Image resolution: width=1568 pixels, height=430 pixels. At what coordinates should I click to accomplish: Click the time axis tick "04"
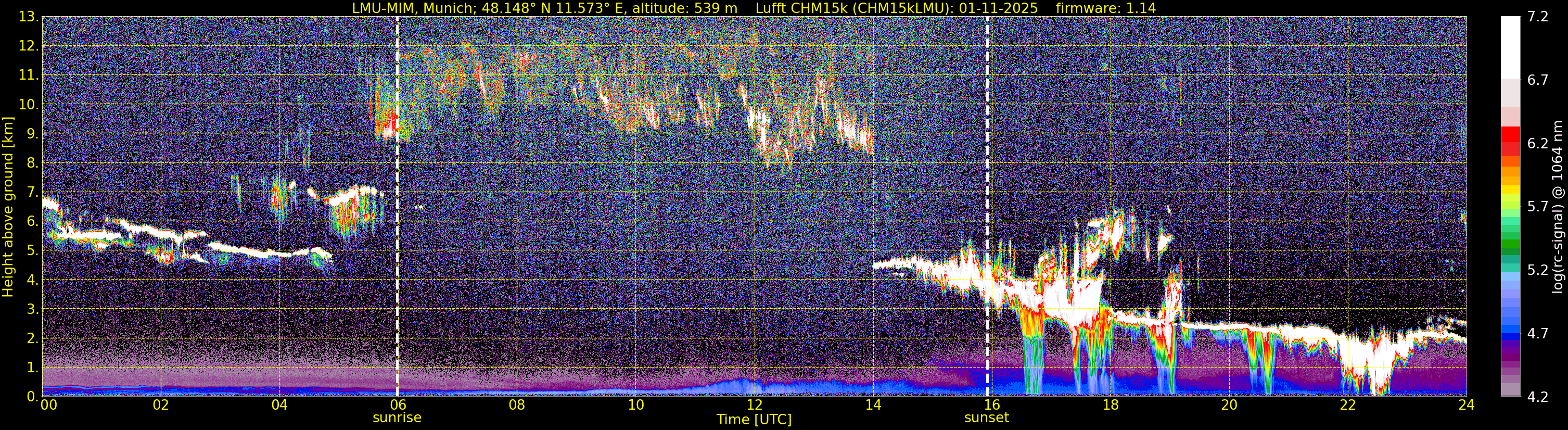[x=279, y=406]
